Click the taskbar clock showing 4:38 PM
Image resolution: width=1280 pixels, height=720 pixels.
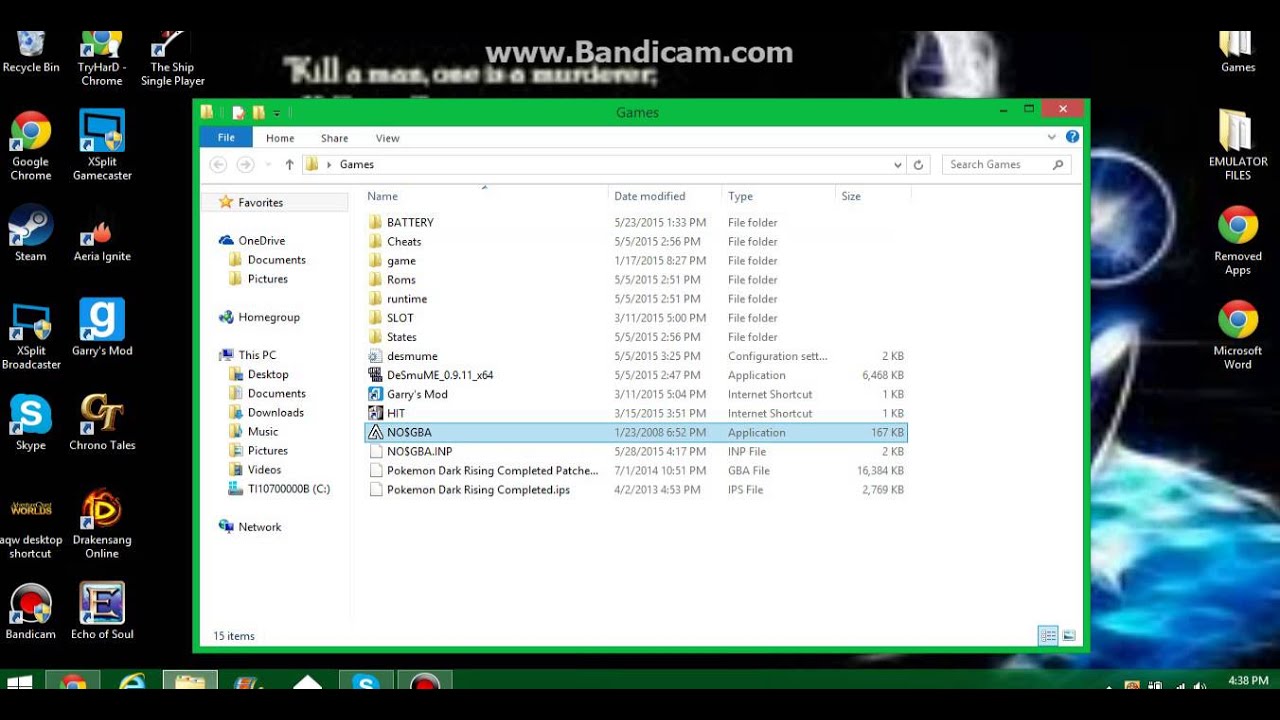pyautogui.click(x=1248, y=681)
